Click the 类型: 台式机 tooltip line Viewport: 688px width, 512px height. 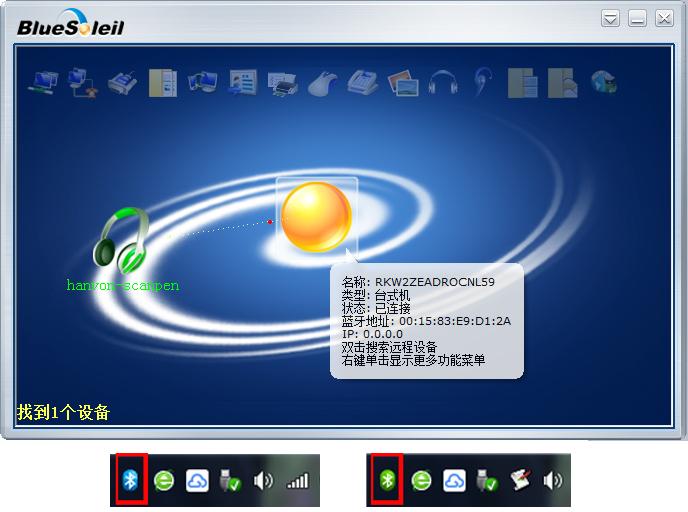pos(376,295)
